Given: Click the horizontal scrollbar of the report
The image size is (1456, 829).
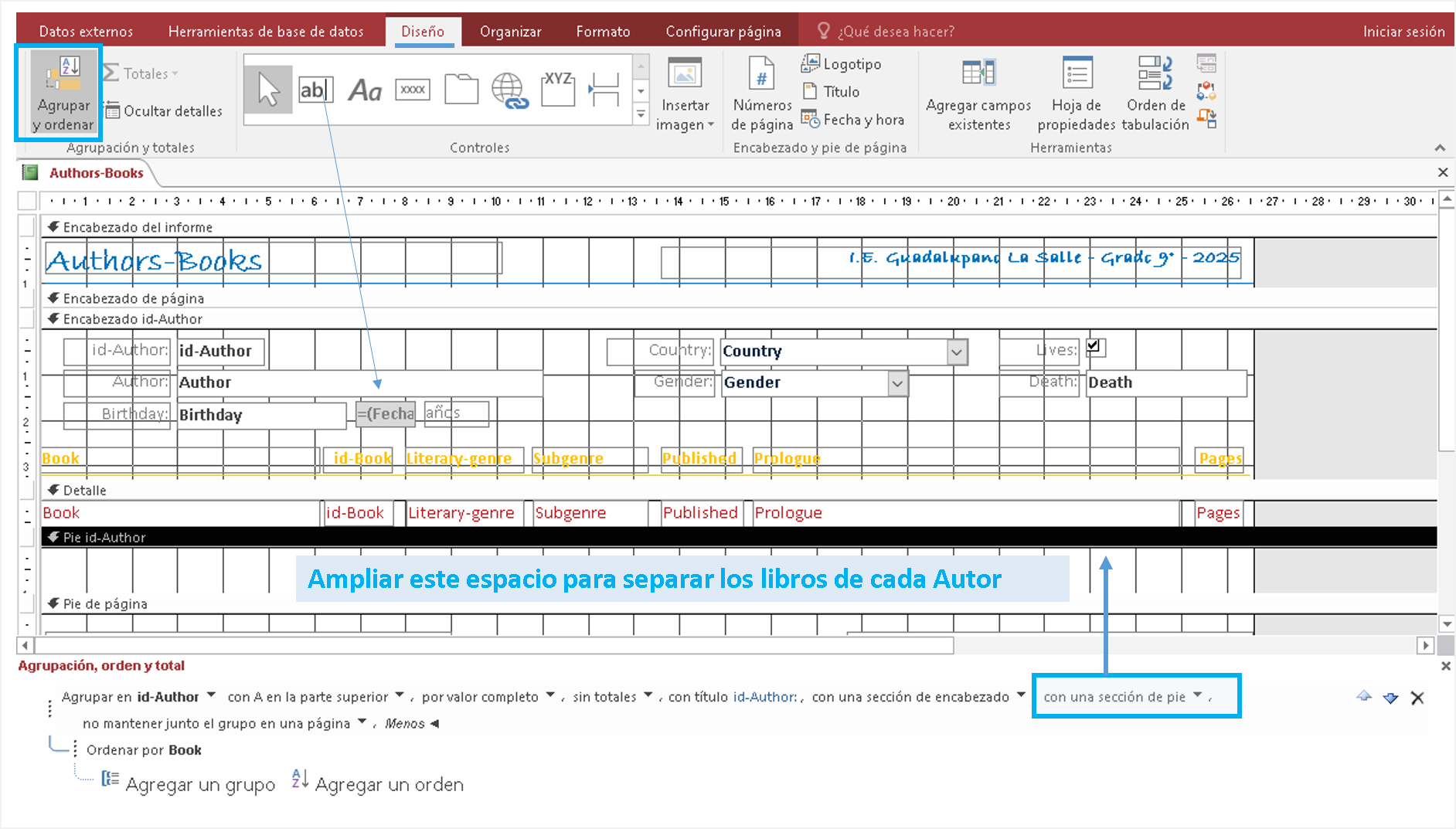Looking at the screenshot, I should [x=495, y=645].
